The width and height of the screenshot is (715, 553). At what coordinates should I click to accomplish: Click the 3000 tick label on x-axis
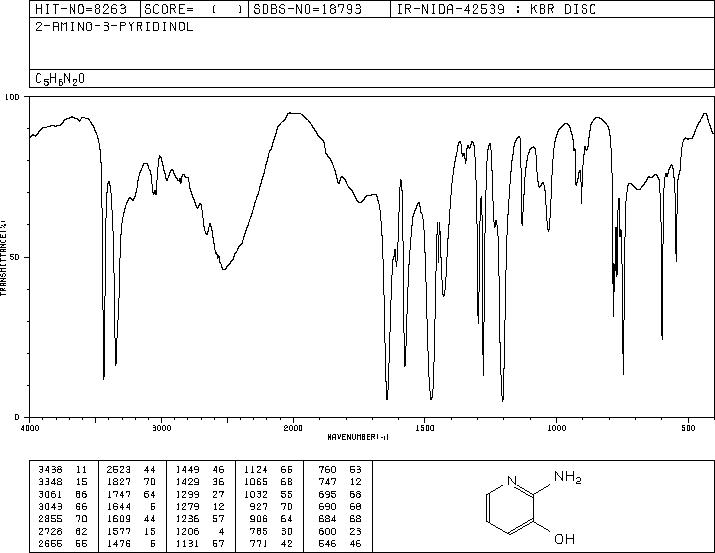(161, 428)
